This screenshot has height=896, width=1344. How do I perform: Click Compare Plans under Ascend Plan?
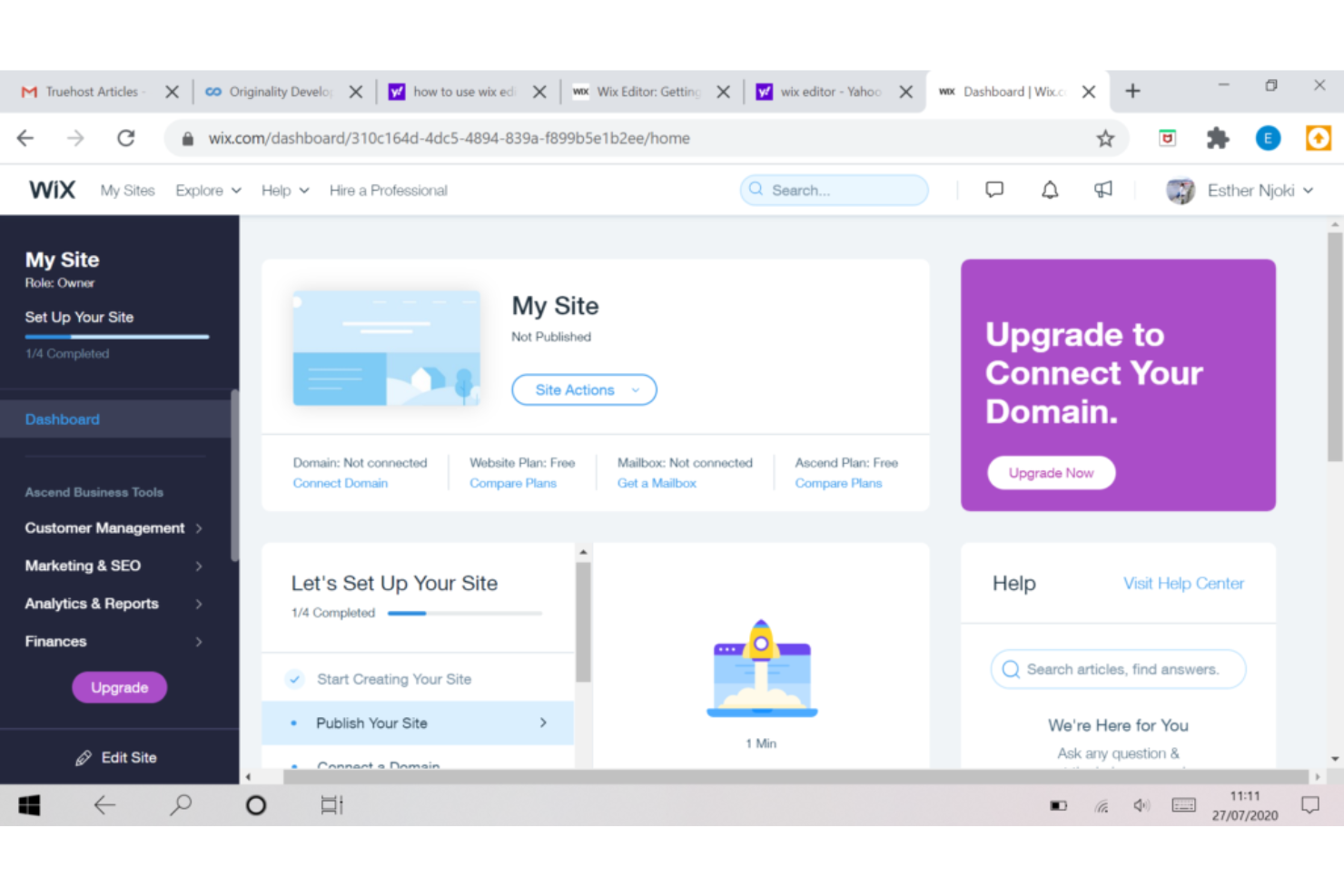pos(838,483)
